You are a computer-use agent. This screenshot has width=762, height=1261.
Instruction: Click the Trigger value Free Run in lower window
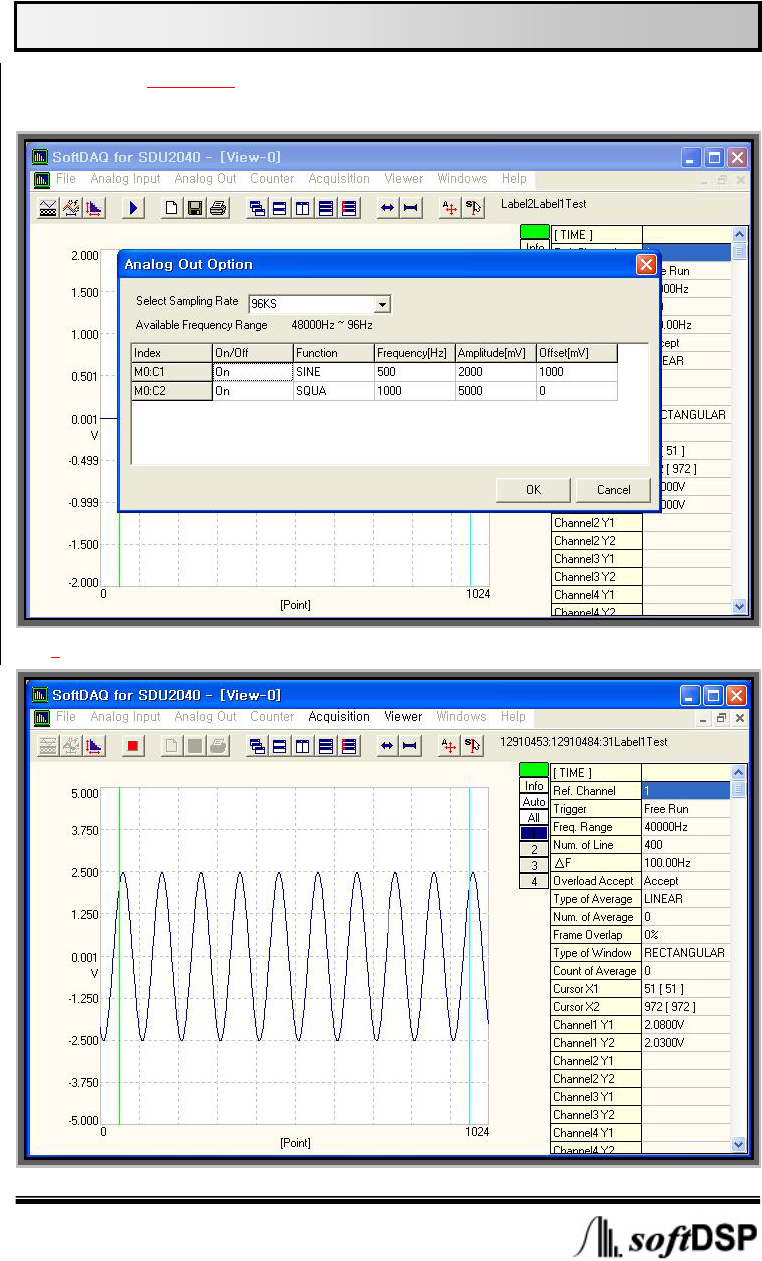click(x=686, y=808)
